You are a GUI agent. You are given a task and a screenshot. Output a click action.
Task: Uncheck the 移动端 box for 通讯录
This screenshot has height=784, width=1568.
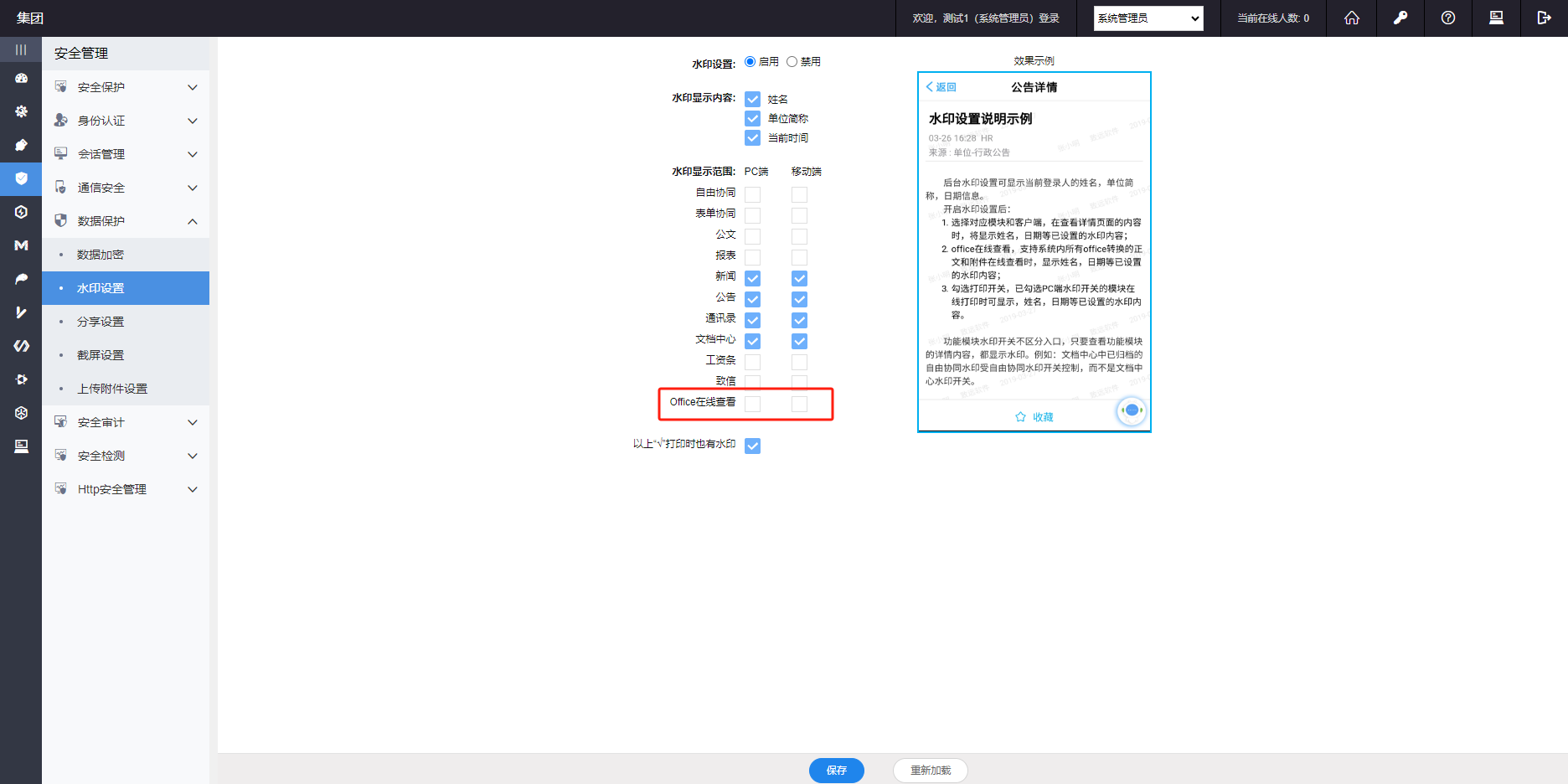800,320
